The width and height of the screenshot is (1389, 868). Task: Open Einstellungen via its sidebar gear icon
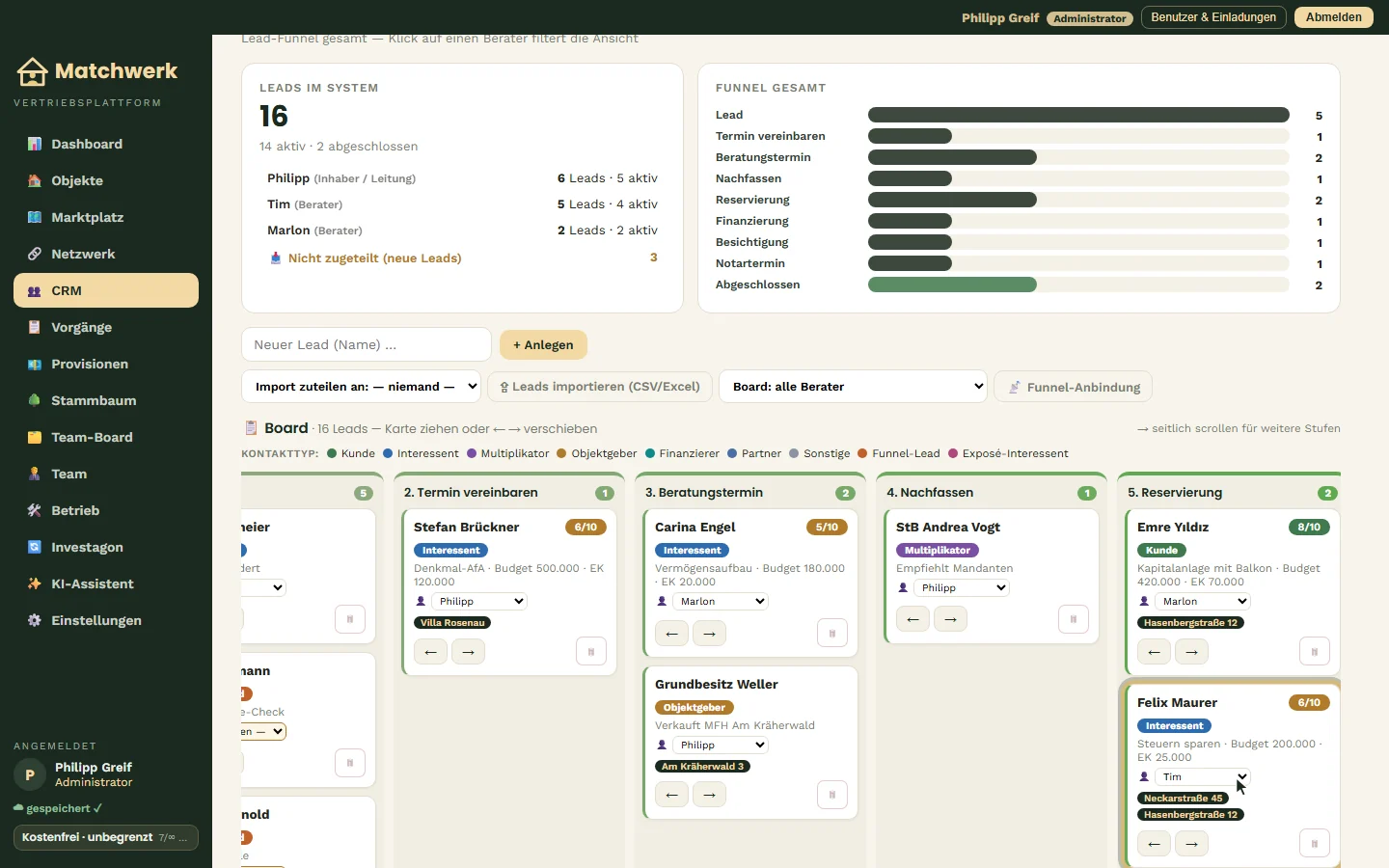click(x=35, y=620)
